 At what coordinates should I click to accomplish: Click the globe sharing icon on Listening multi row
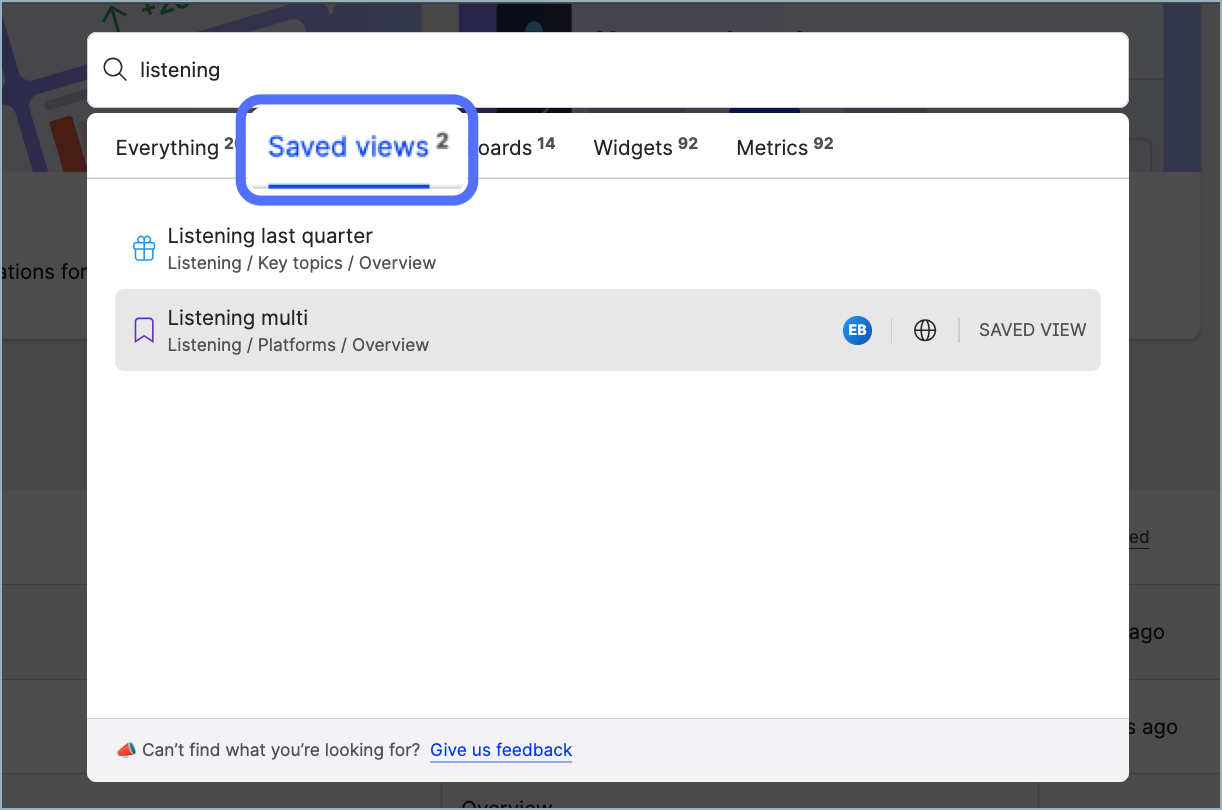pyautogui.click(x=925, y=330)
